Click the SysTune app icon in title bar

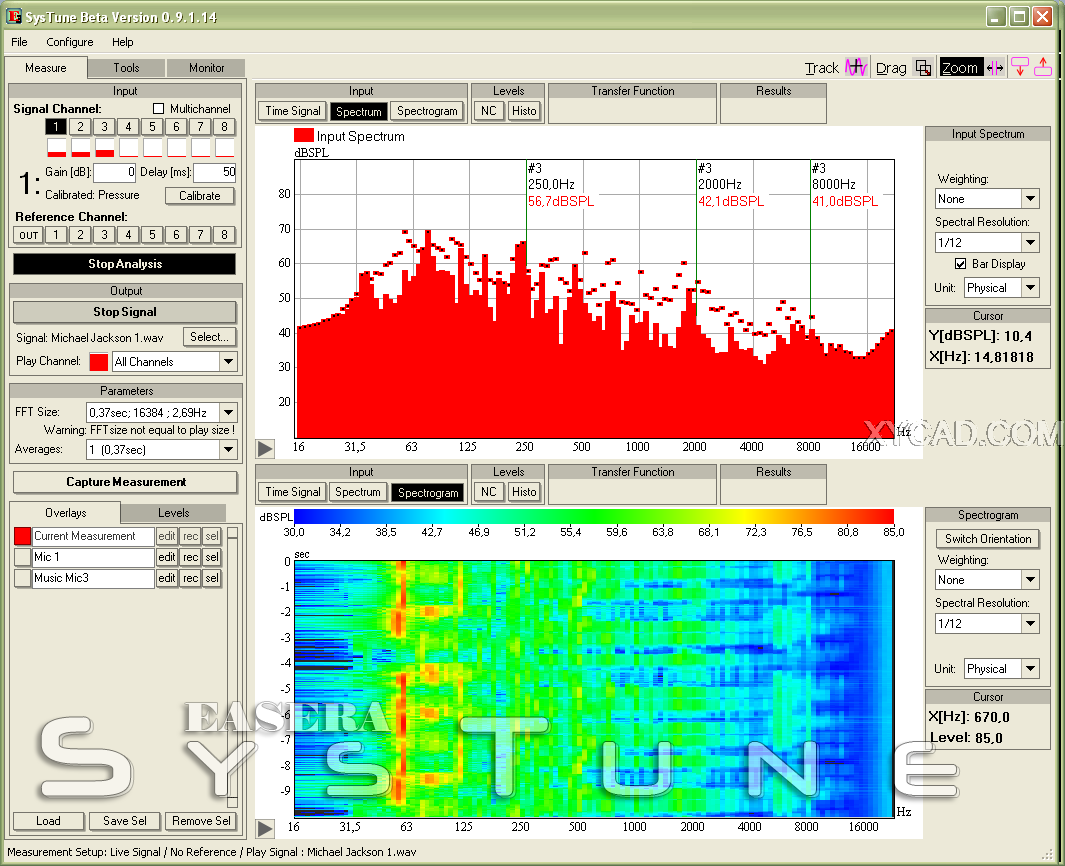tap(14, 16)
